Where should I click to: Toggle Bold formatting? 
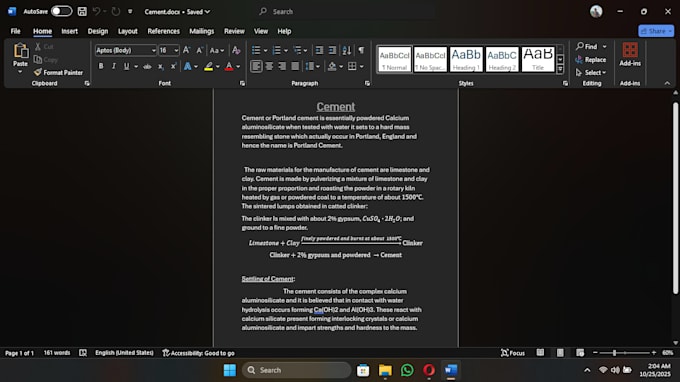point(101,66)
